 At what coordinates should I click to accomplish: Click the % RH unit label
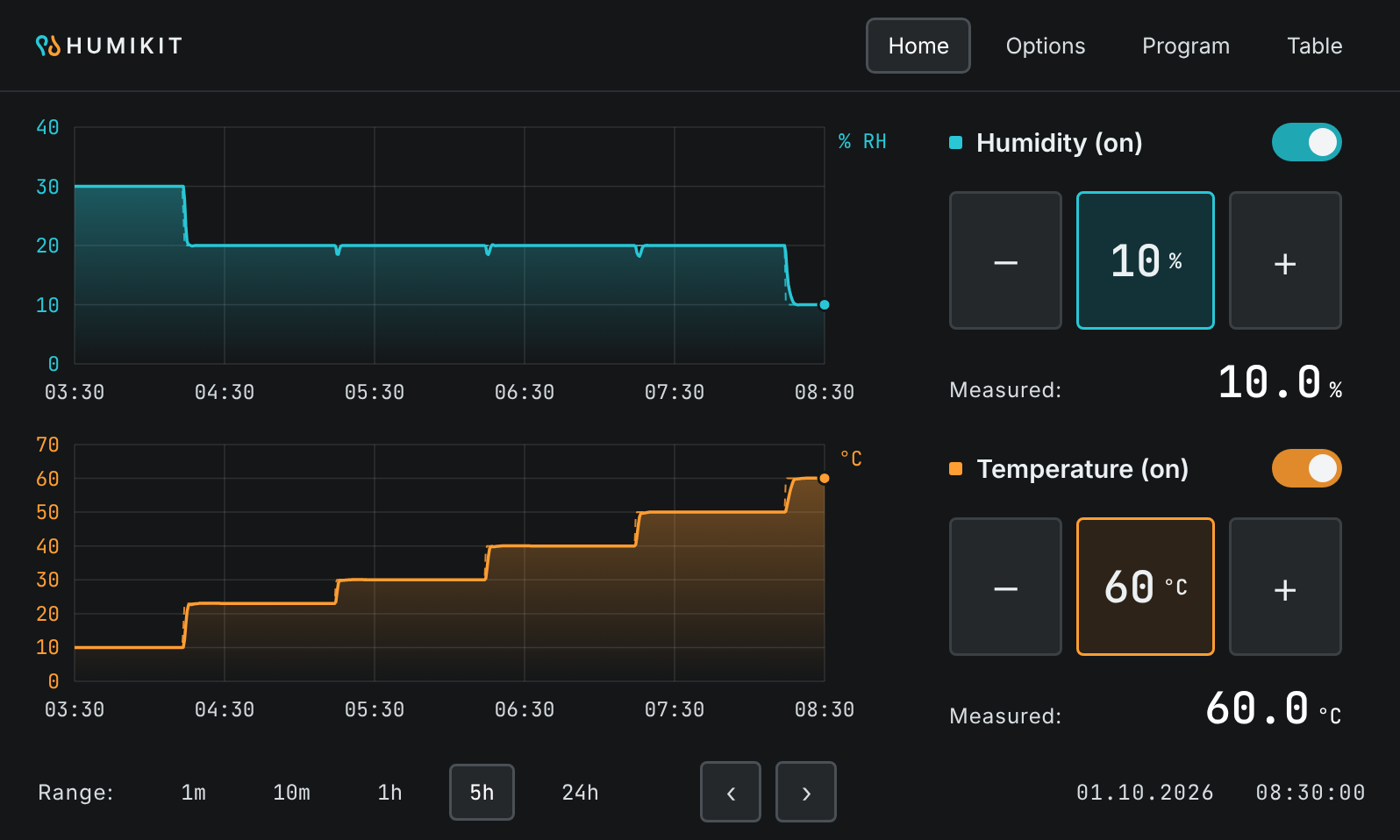tap(862, 141)
